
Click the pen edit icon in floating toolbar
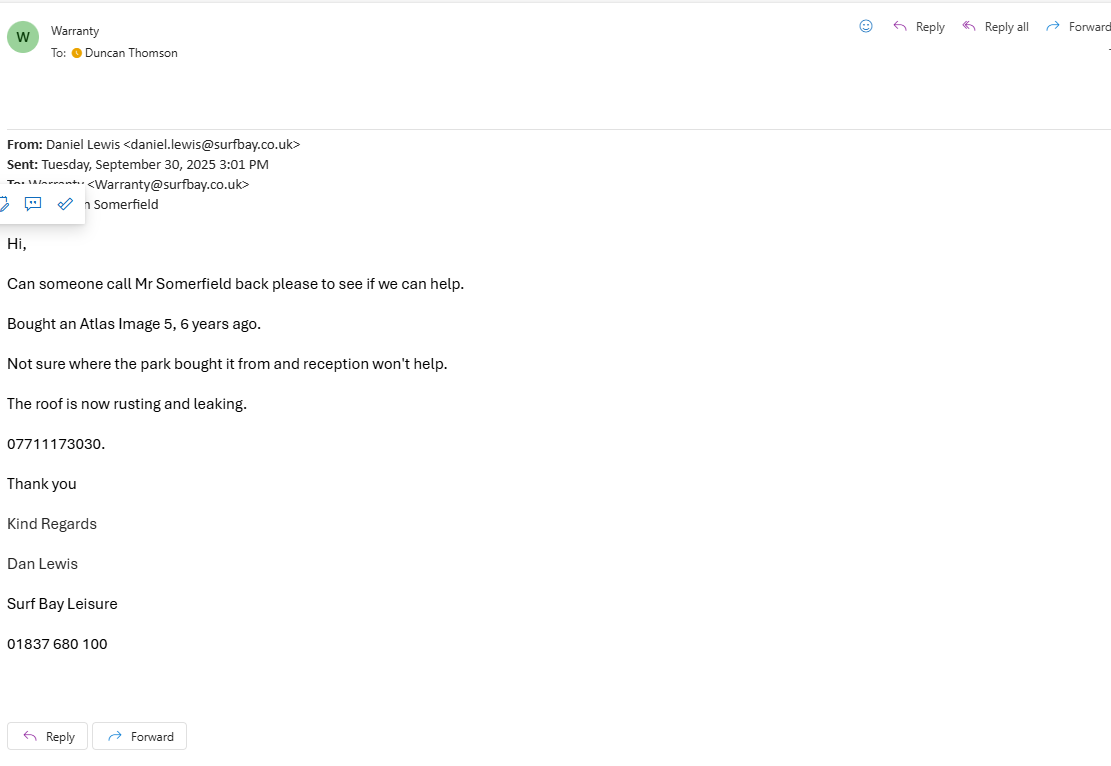pos(3,204)
